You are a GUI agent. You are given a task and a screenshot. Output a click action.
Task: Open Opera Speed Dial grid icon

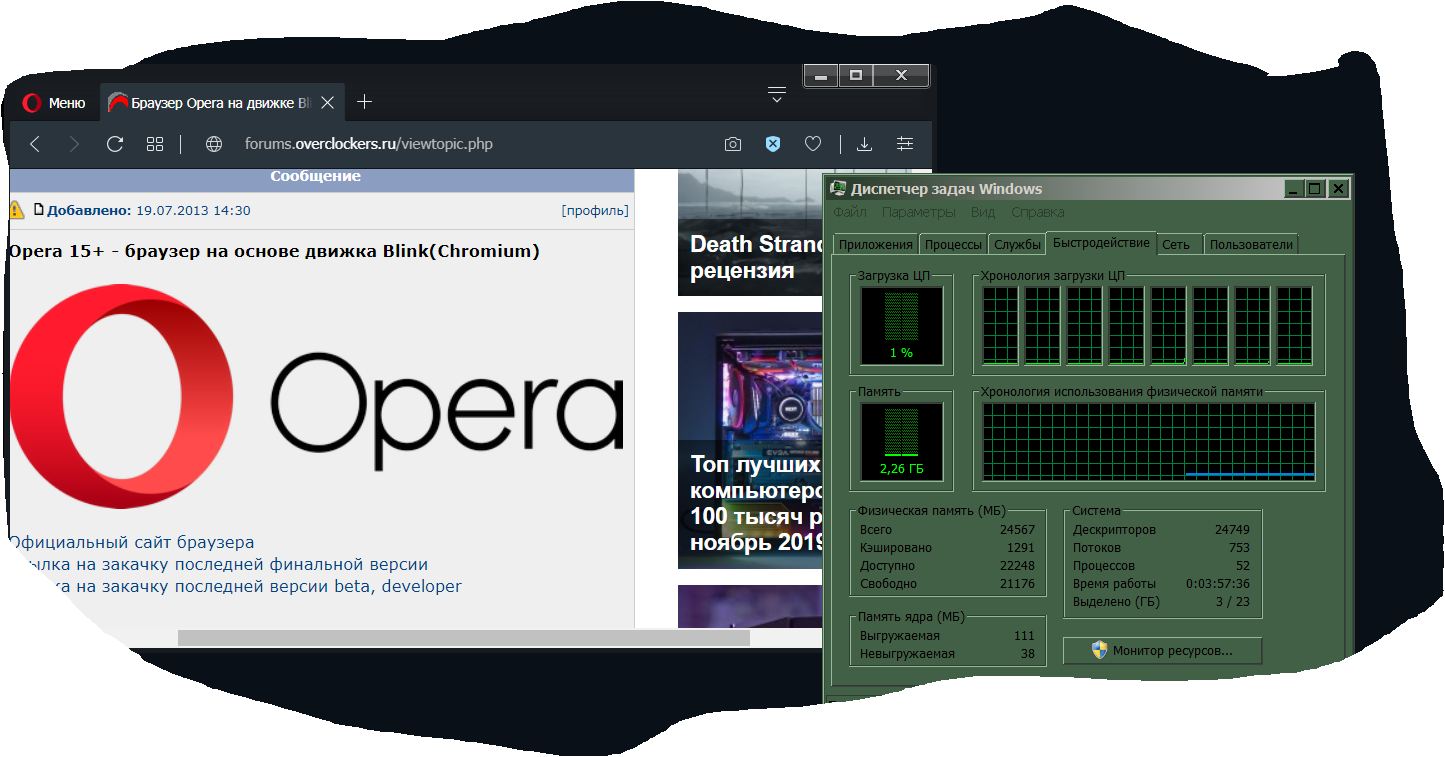click(155, 144)
